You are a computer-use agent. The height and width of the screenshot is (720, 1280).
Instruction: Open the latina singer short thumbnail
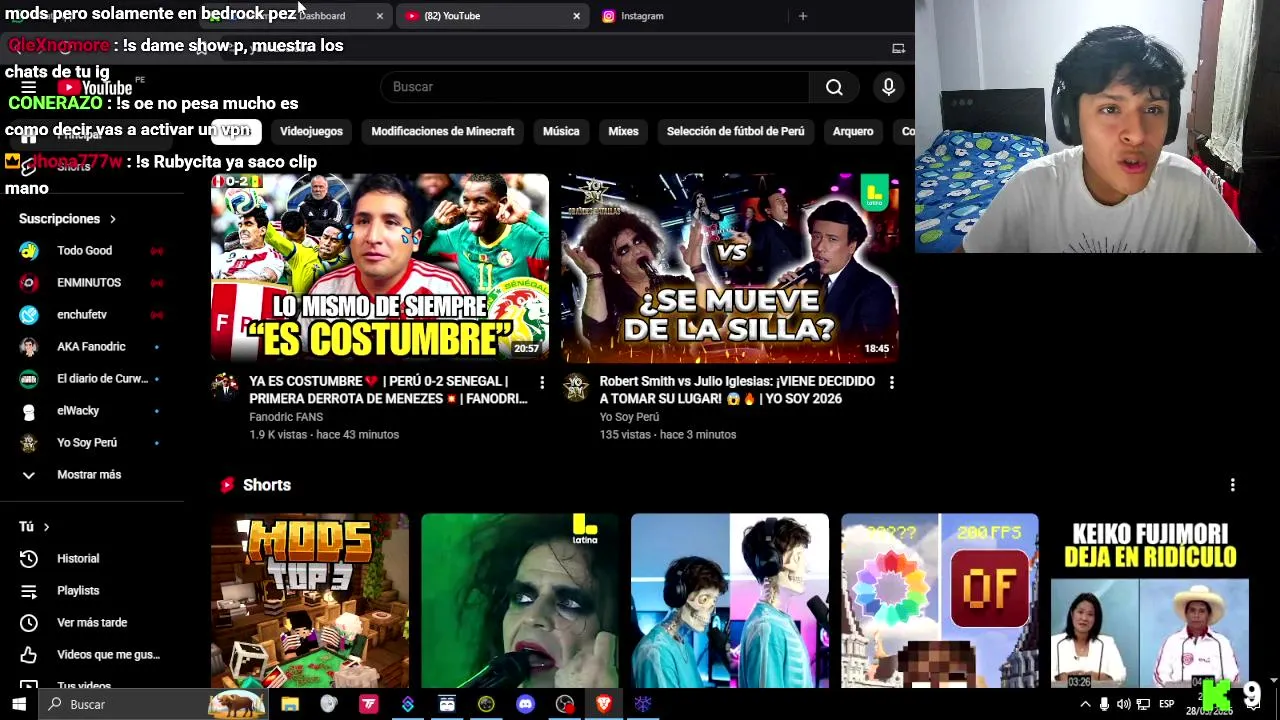coord(520,601)
